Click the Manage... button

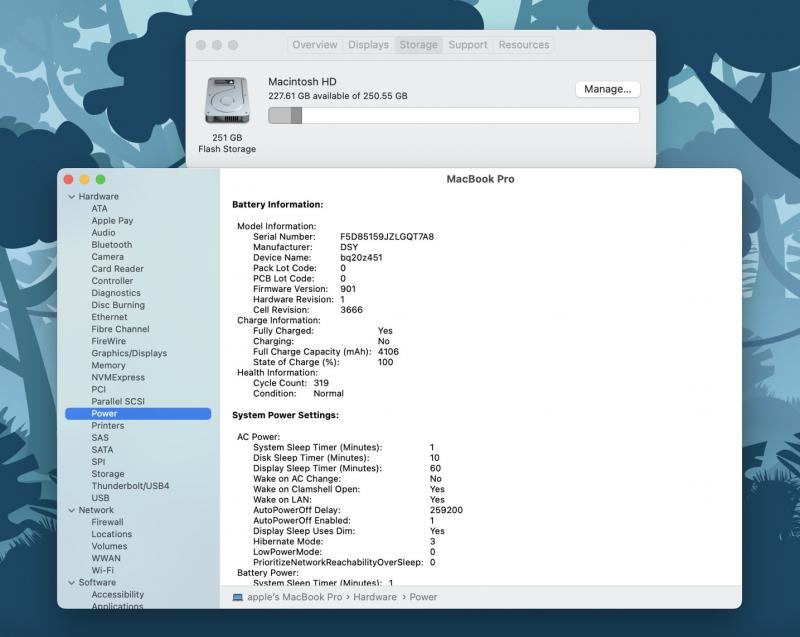[x=608, y=89]
